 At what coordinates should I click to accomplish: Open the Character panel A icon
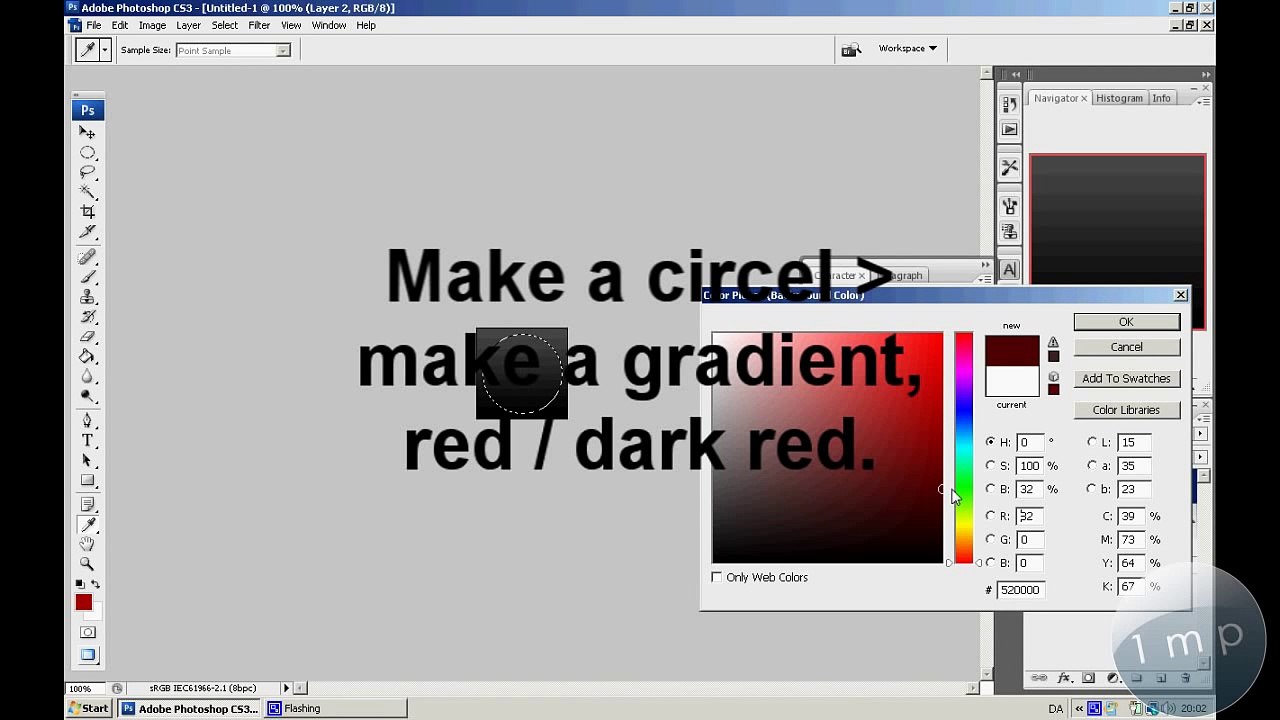[1009, 269]
